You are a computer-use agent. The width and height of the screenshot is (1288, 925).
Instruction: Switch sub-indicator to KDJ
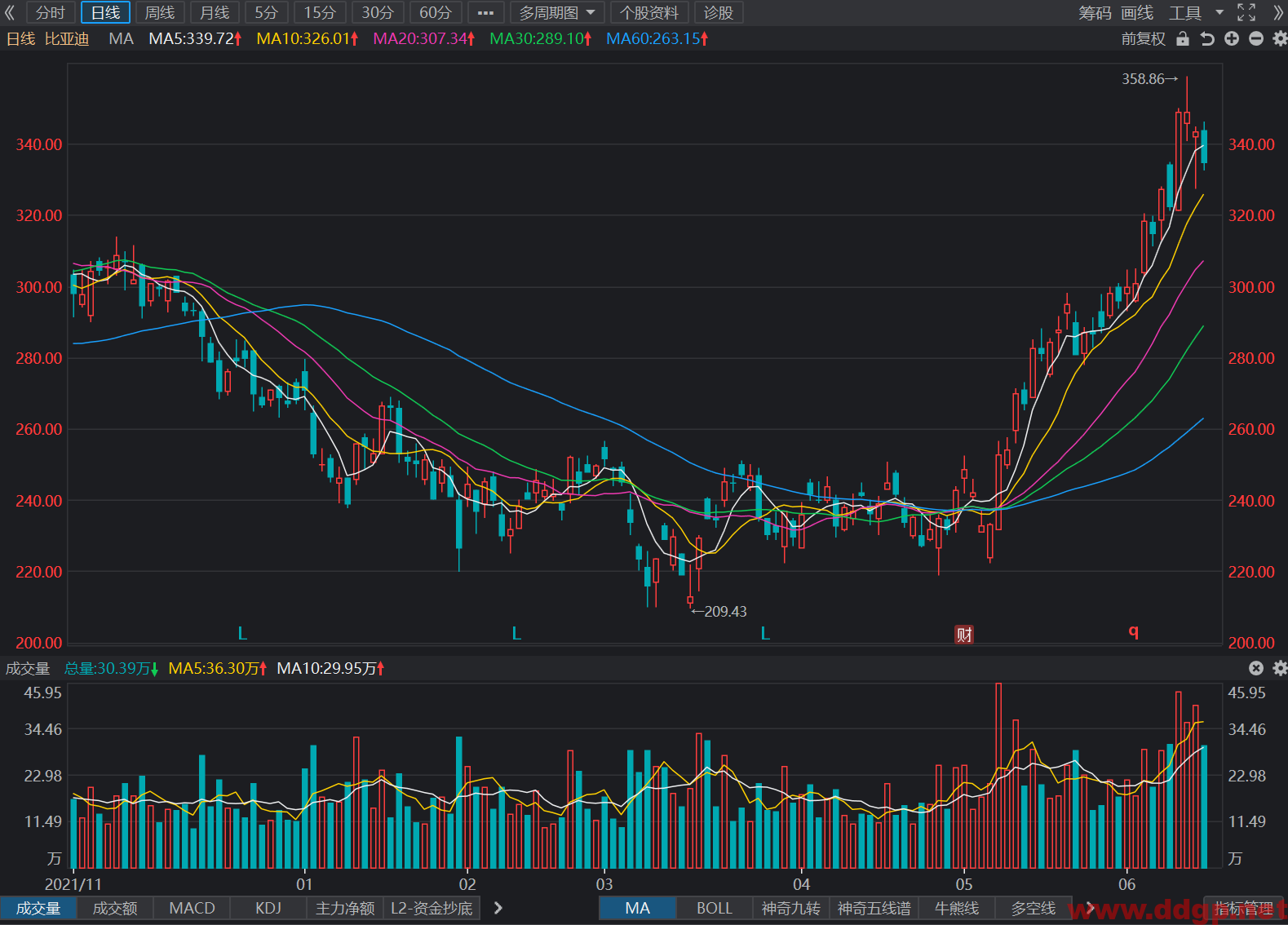click(x=268, y=908)
